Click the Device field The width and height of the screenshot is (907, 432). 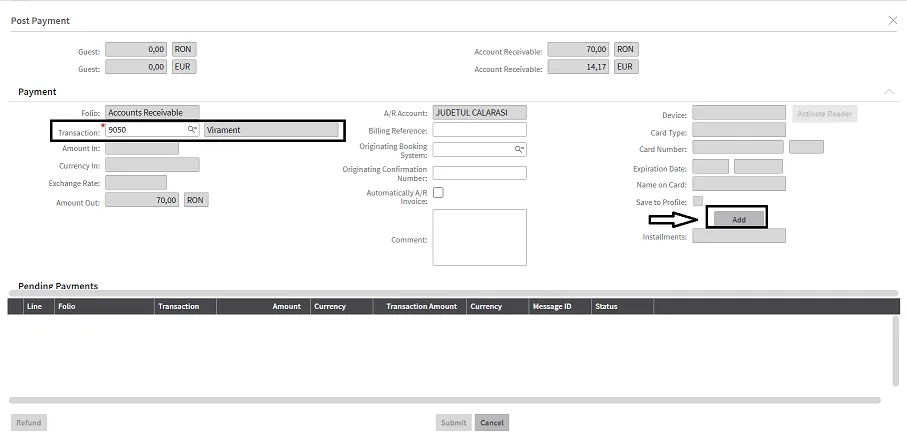(739, 113)
